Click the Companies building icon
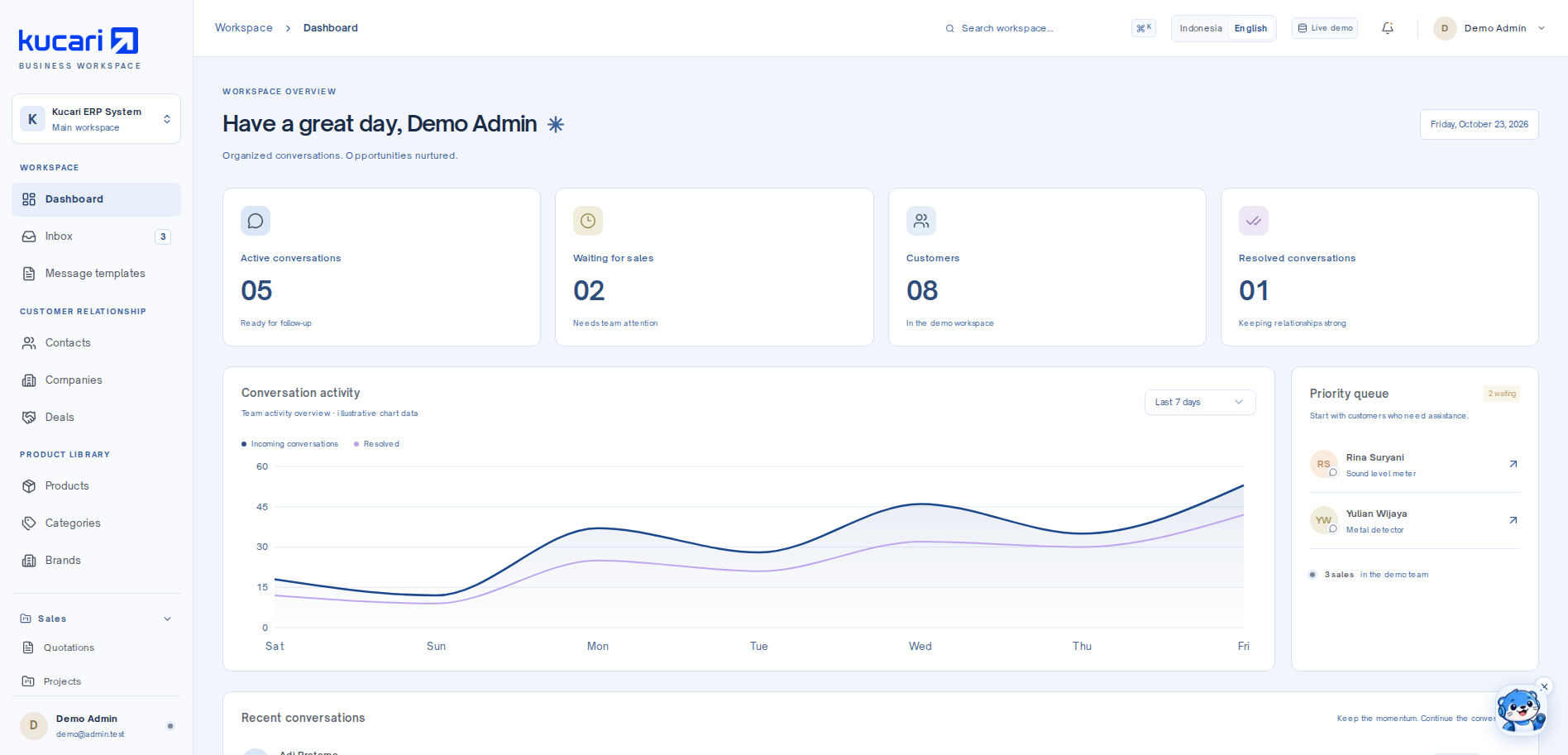Image resolution: width=1568 pixels, height=755 pixels. pos(29,380)
